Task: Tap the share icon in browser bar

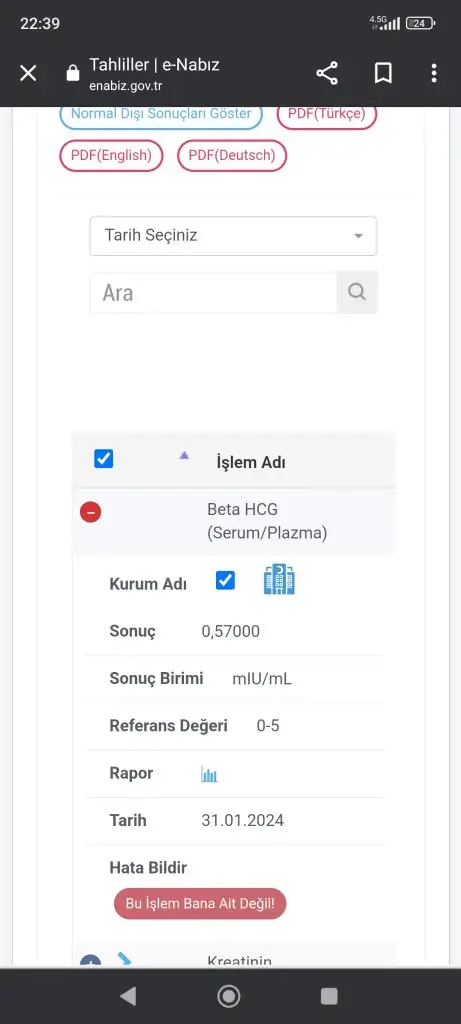Action: [x=327, y=73]
